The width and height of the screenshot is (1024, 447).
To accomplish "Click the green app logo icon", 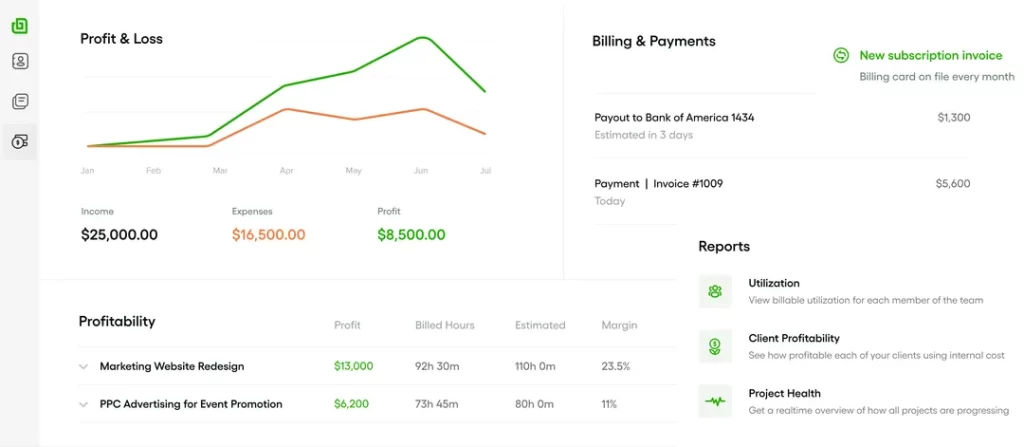I will [20, 25].
